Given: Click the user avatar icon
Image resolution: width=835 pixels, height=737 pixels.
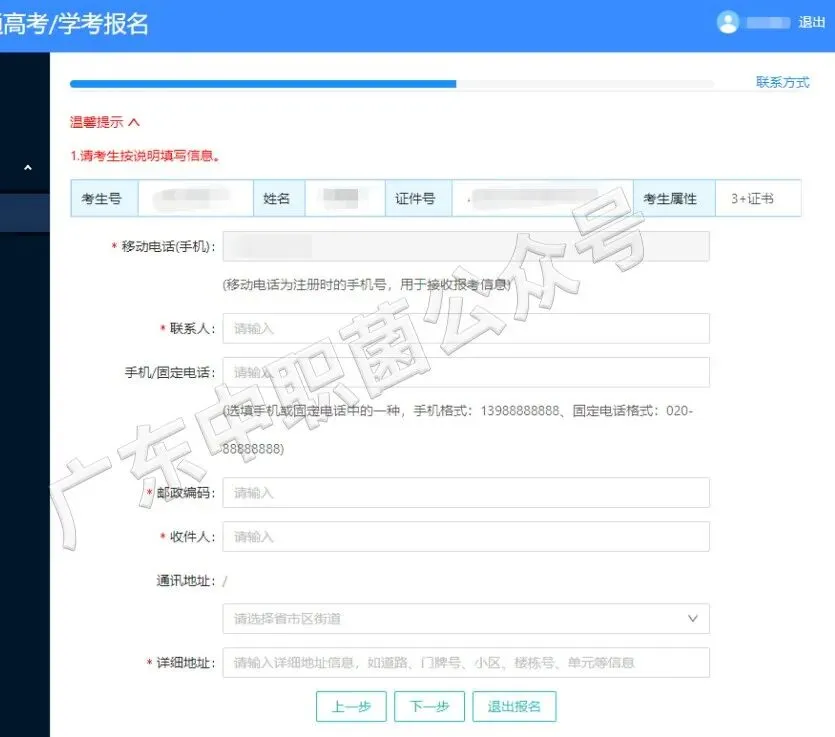Looking at the screenshot, I should 727,22.
